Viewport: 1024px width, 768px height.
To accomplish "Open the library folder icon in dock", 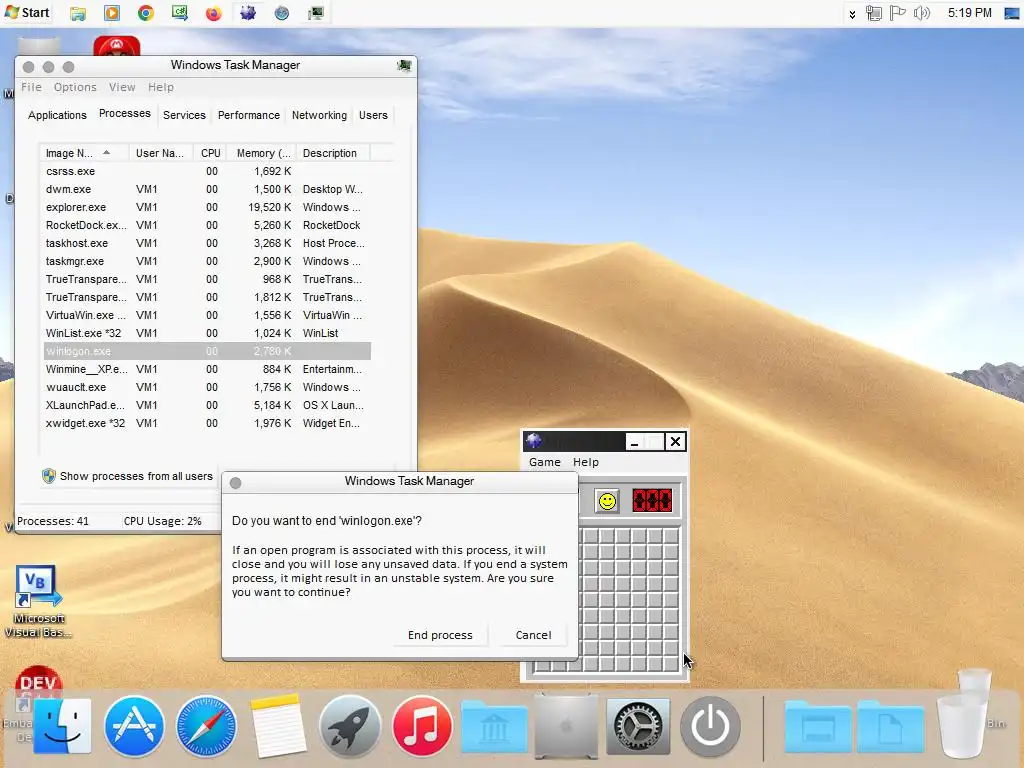I will (494, 728).
